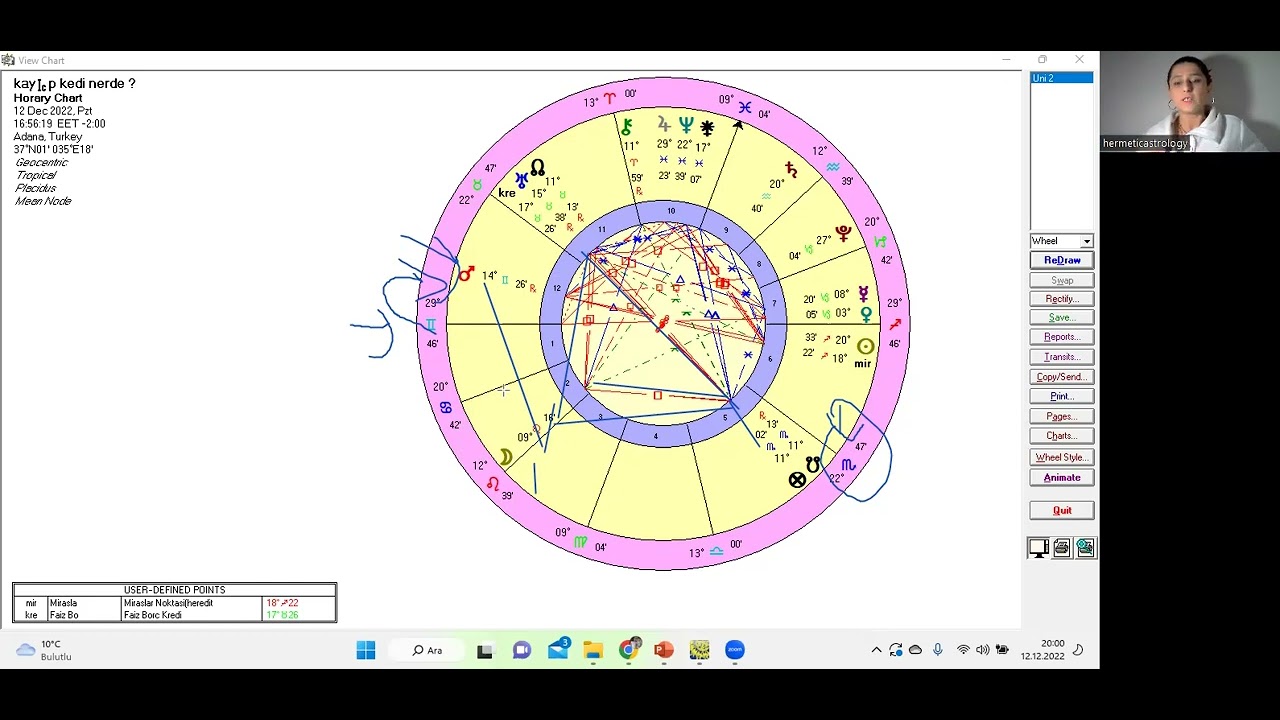Screen dimensions: 1280x720
Task: Click the Swap button
Action: 1061,280
